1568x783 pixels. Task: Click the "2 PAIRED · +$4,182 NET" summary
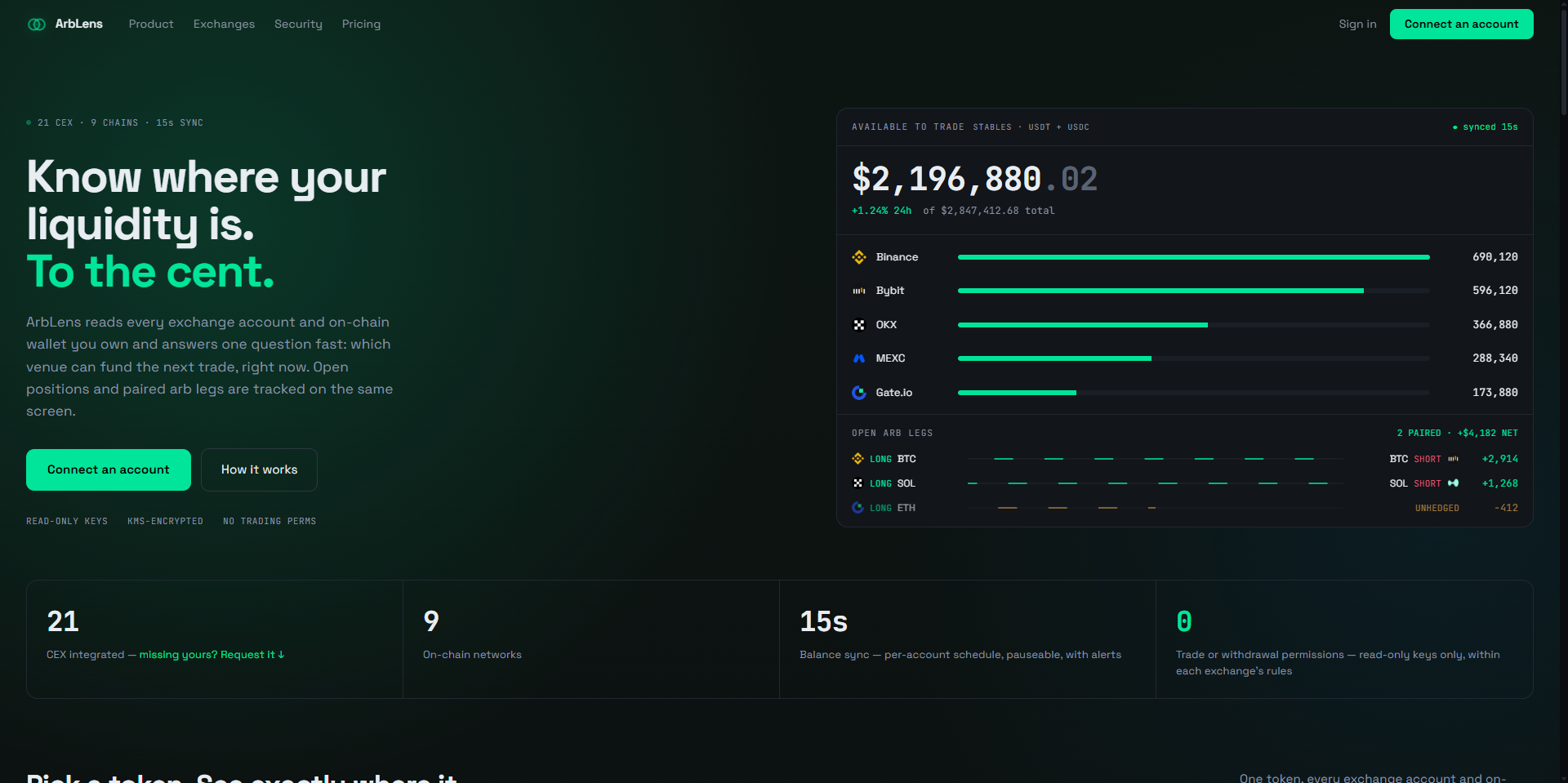[x=1457, y=434]
